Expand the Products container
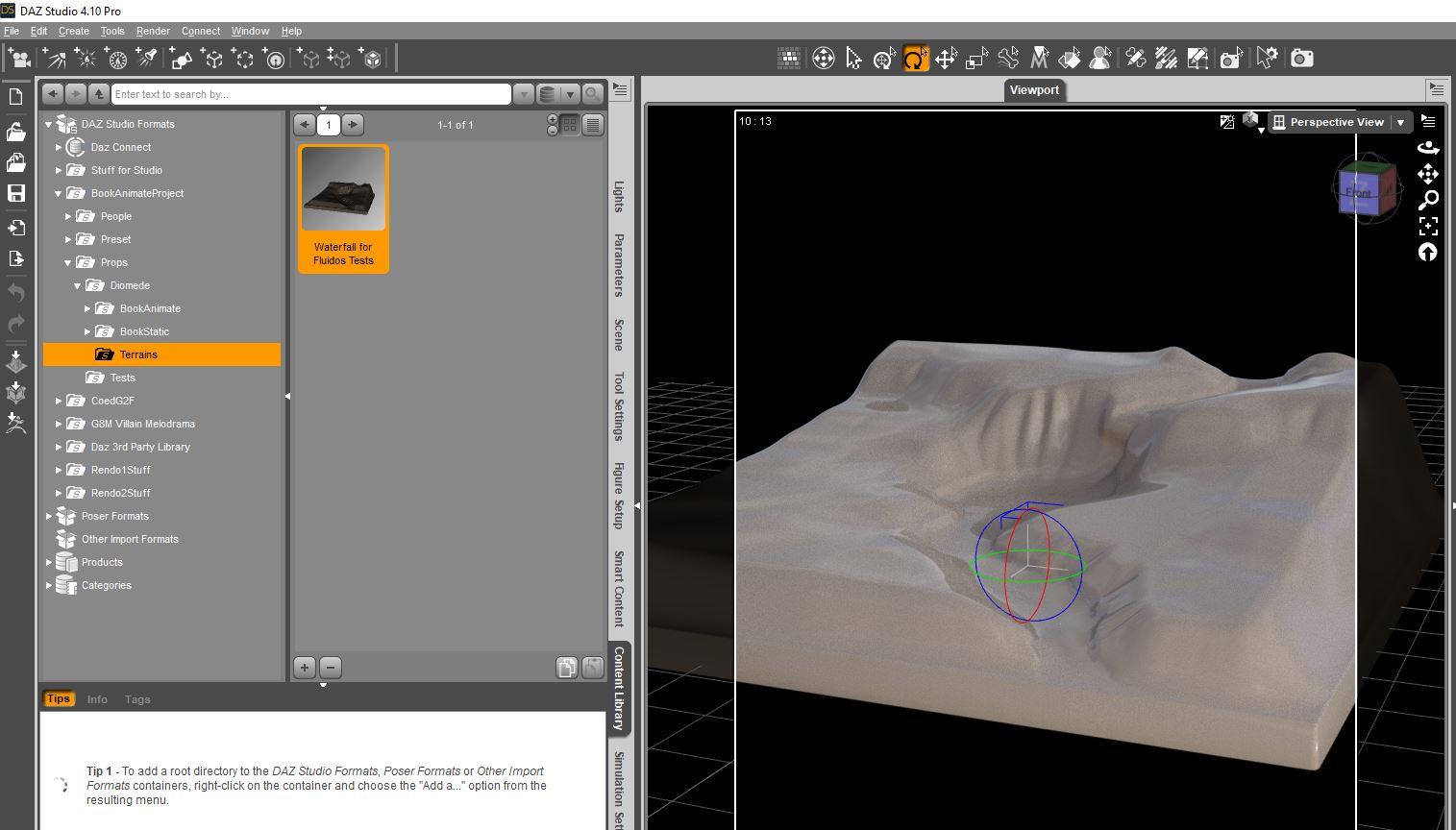Screen dimensions: 1456x830 coord(49,562)
